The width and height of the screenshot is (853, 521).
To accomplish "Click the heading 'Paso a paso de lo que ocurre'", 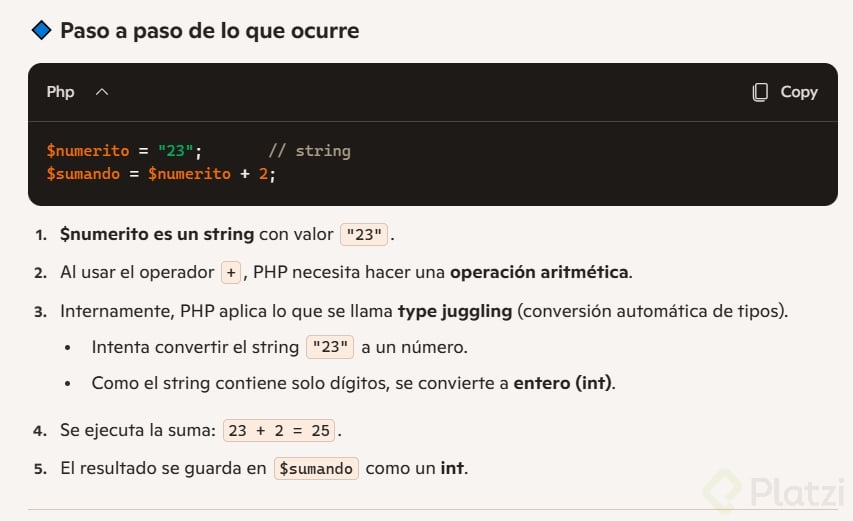I will (x=209, y=31).
